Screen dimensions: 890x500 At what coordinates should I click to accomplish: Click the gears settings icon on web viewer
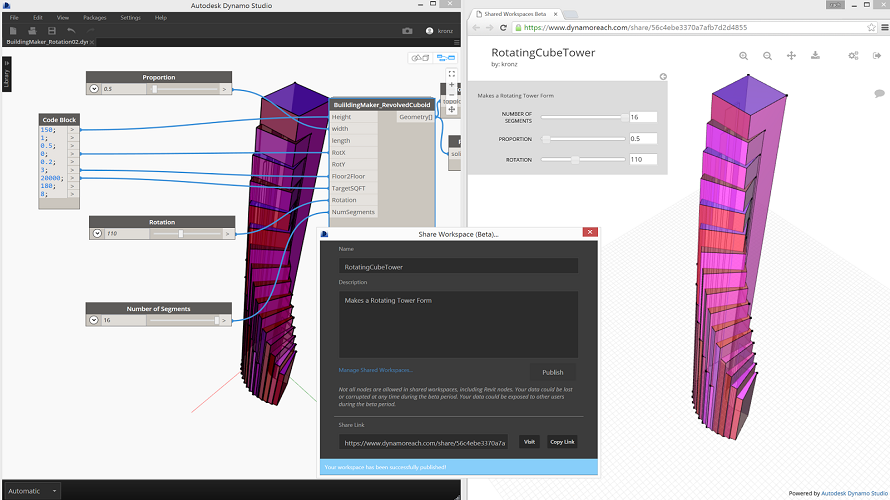853,56
